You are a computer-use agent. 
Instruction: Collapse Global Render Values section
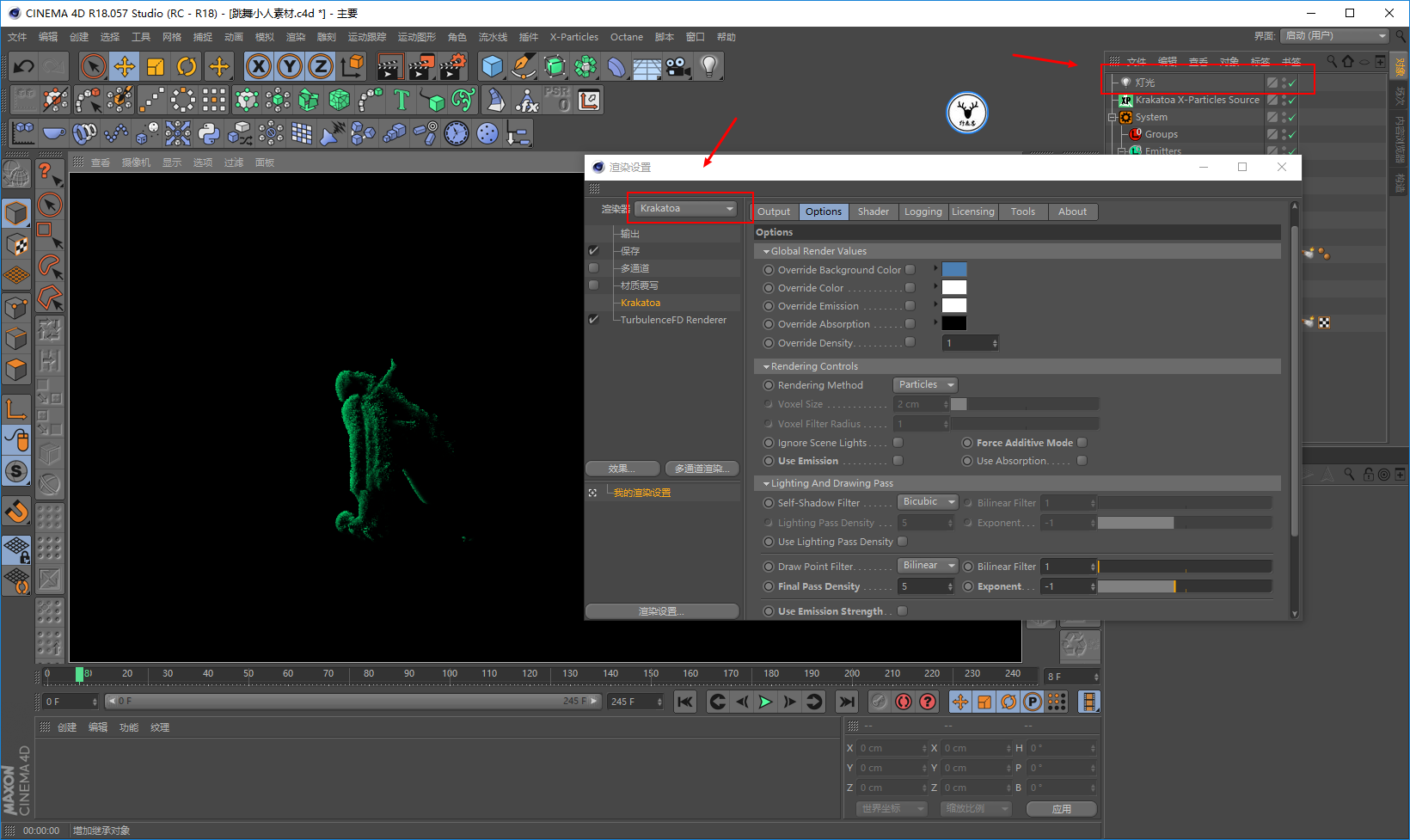[x=766, y=252]
